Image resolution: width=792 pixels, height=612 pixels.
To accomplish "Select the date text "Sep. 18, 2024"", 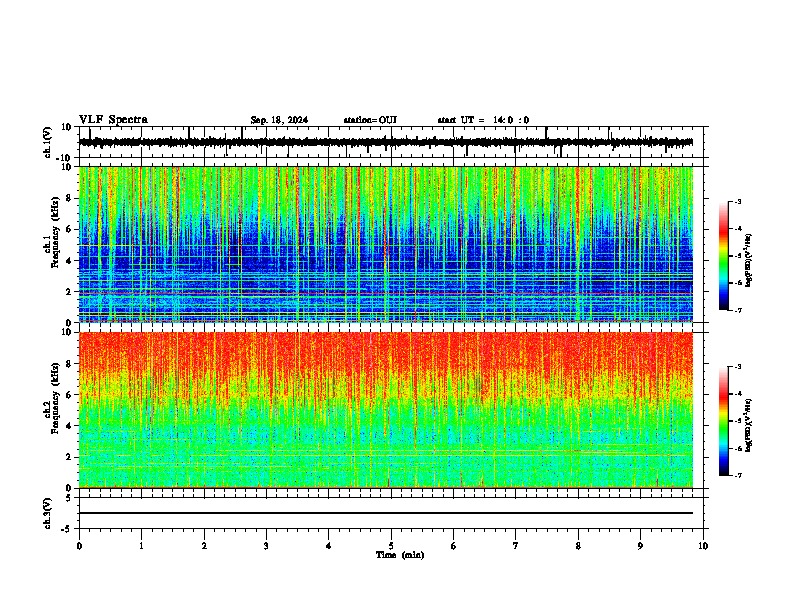I will click(x=279, y=120).
